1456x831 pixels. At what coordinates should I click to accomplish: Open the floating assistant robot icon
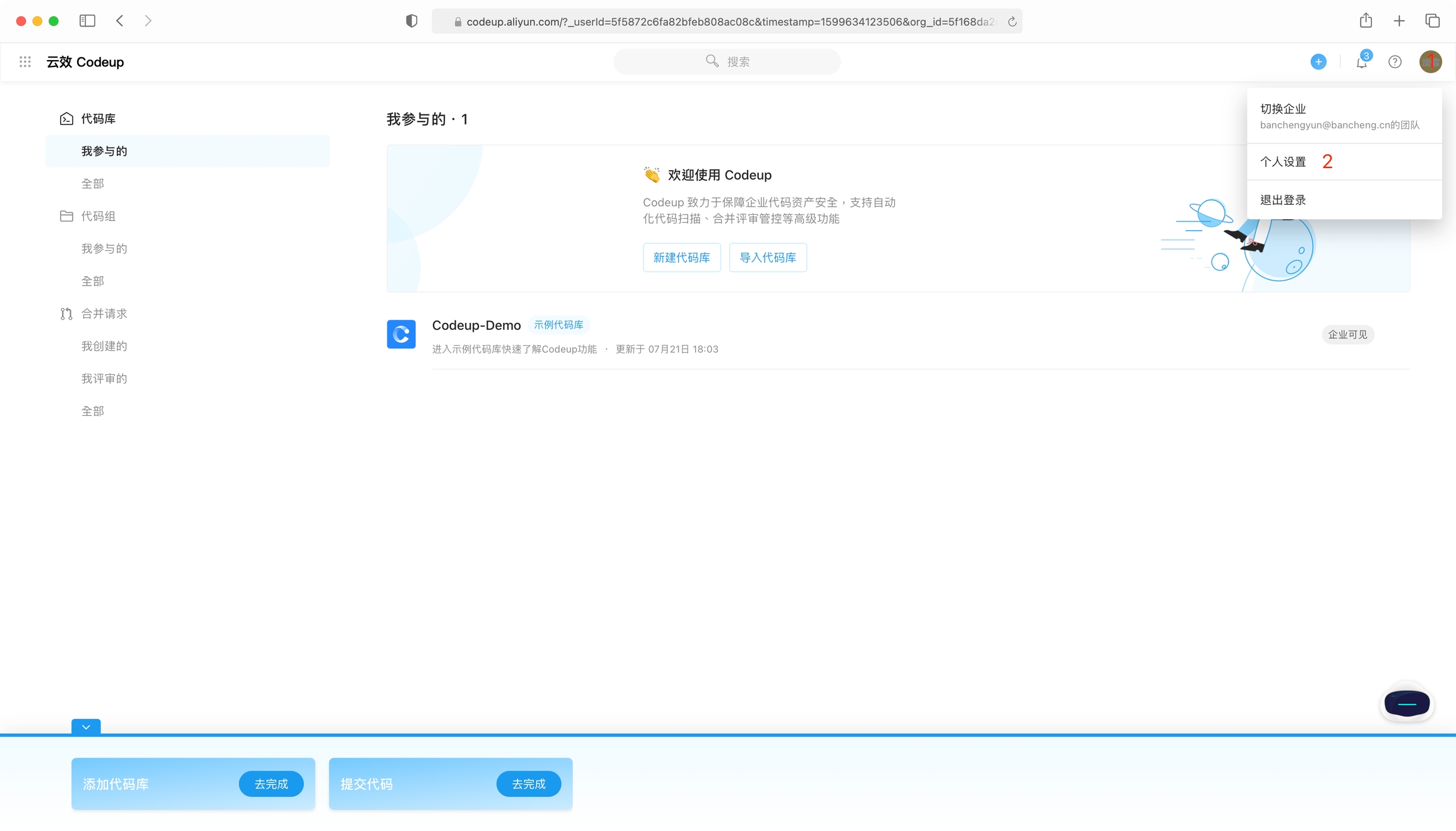[x=1407, y=703]
